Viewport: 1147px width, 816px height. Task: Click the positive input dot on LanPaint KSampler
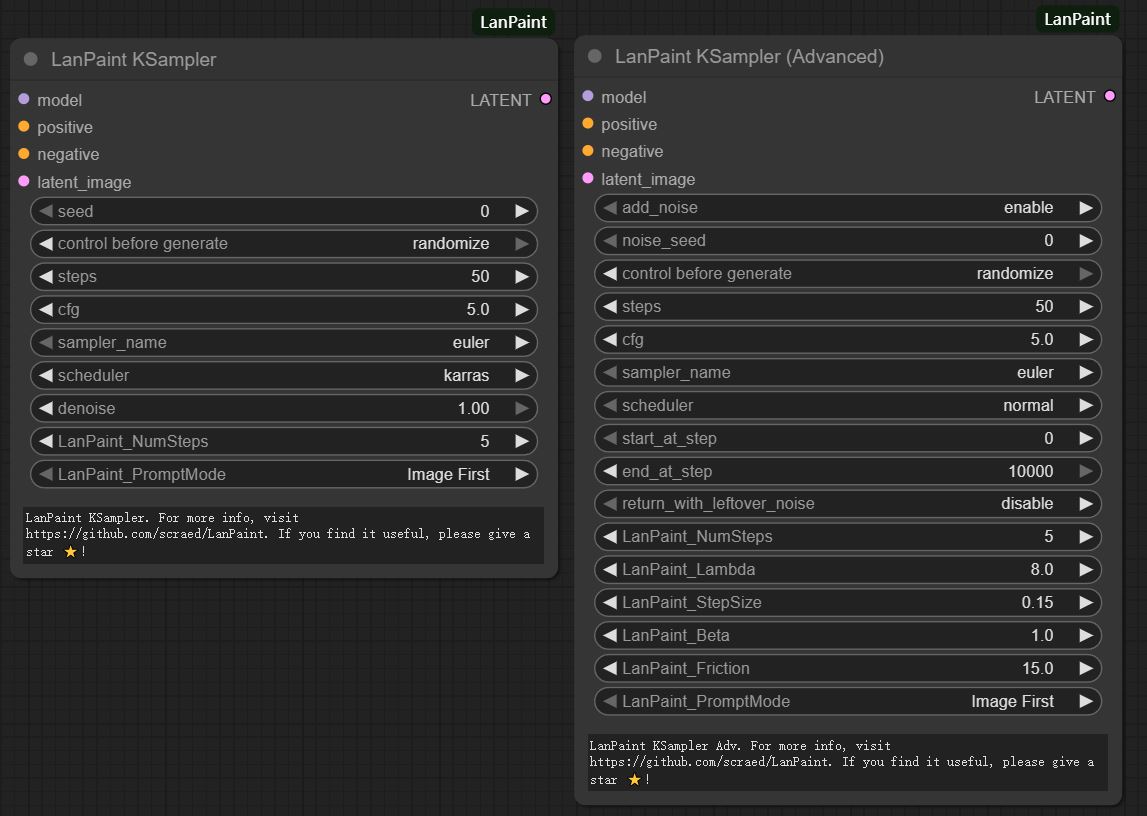pyautogui.click(x=24, y=127)
